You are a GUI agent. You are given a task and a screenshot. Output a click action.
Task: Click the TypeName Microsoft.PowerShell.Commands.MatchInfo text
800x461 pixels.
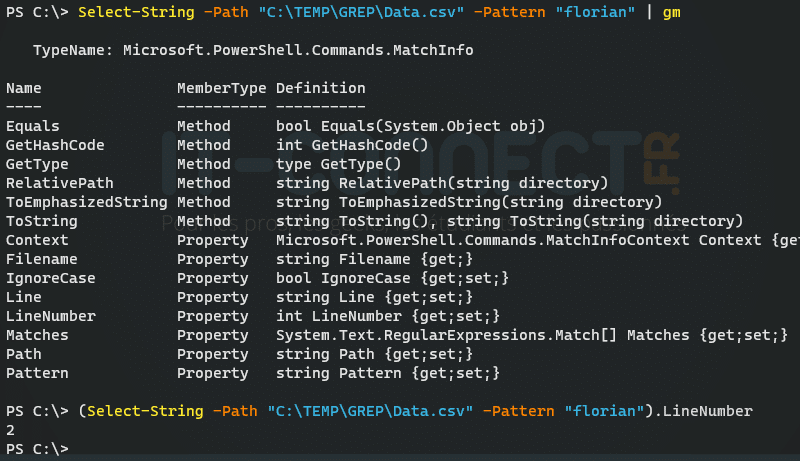click(253, 49)
